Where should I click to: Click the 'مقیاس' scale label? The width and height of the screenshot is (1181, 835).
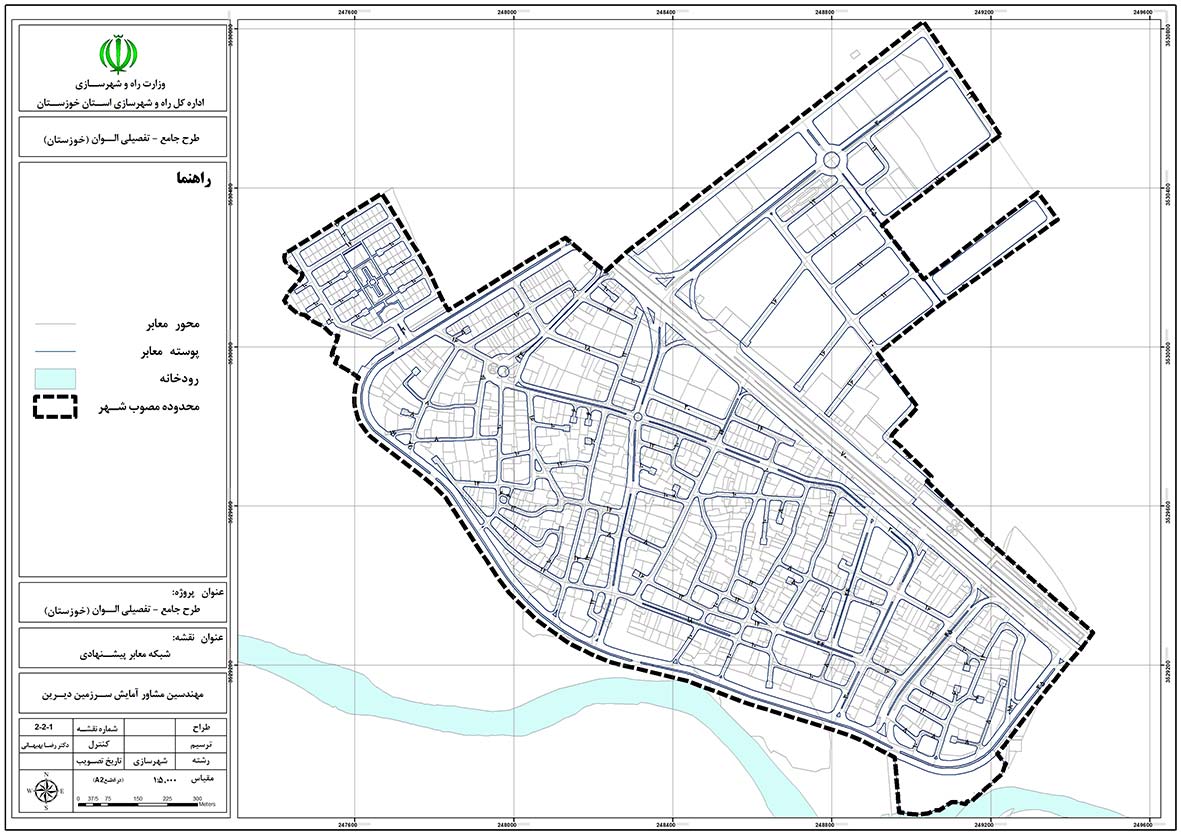203,779
